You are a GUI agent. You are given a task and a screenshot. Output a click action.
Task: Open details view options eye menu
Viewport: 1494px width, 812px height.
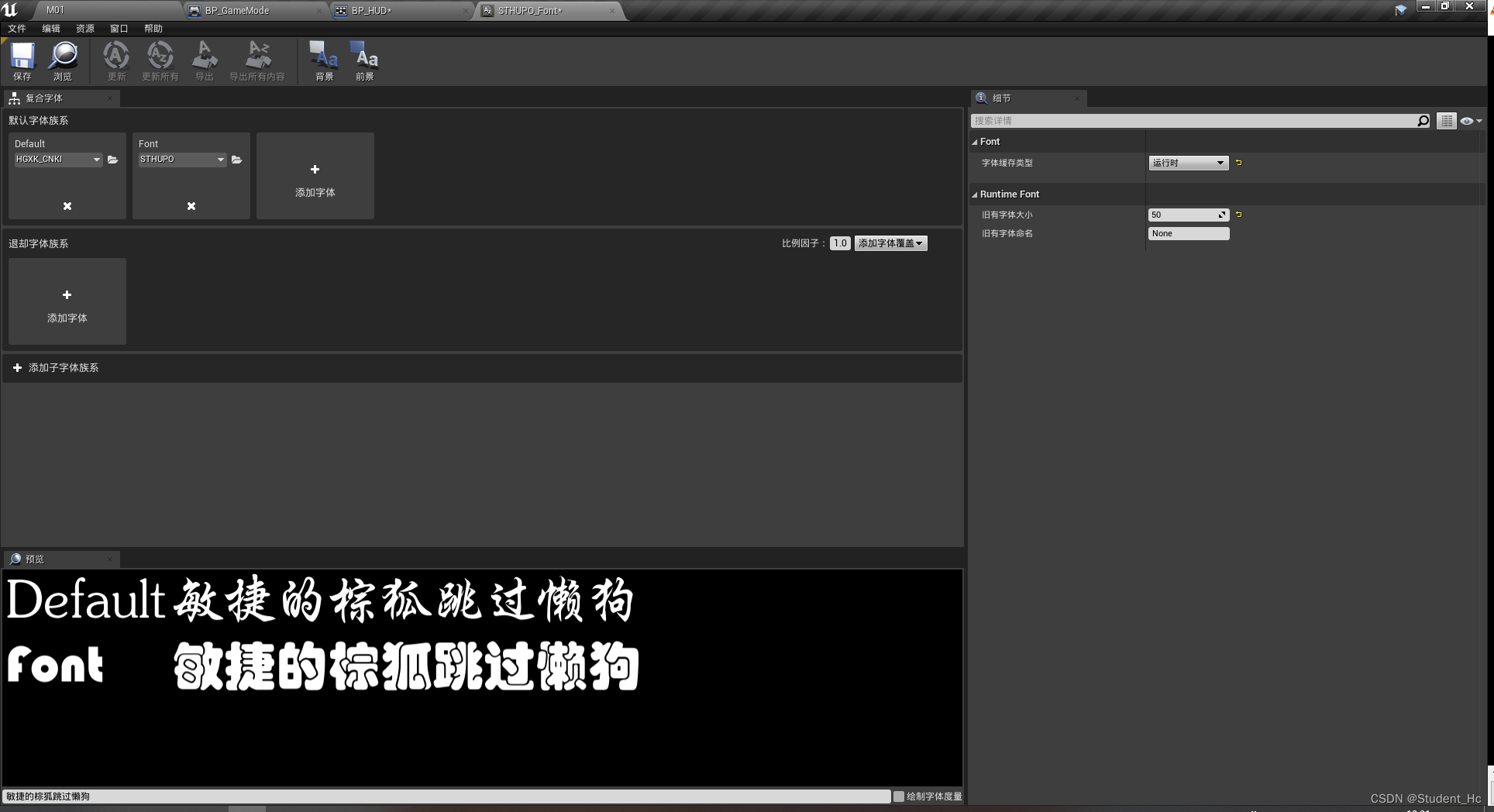(1471, 121)
